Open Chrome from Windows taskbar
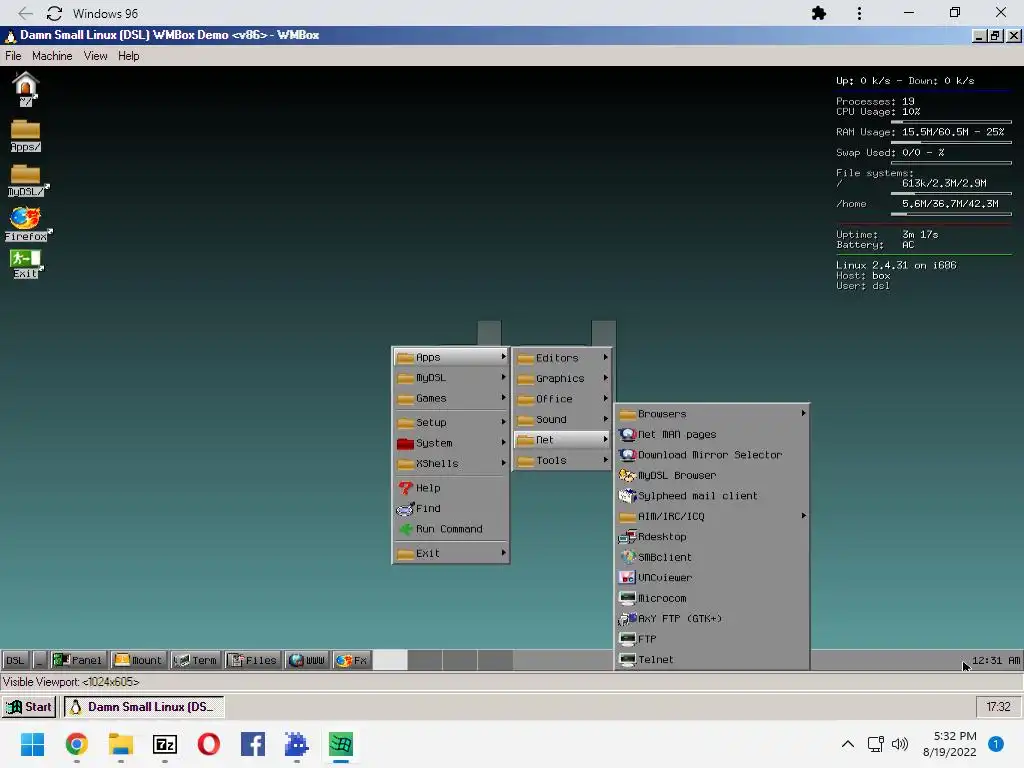 (76, 744)
